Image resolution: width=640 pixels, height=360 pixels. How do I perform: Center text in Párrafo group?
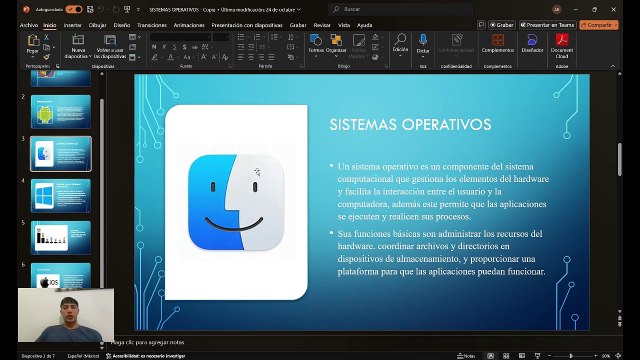point(251,58)
